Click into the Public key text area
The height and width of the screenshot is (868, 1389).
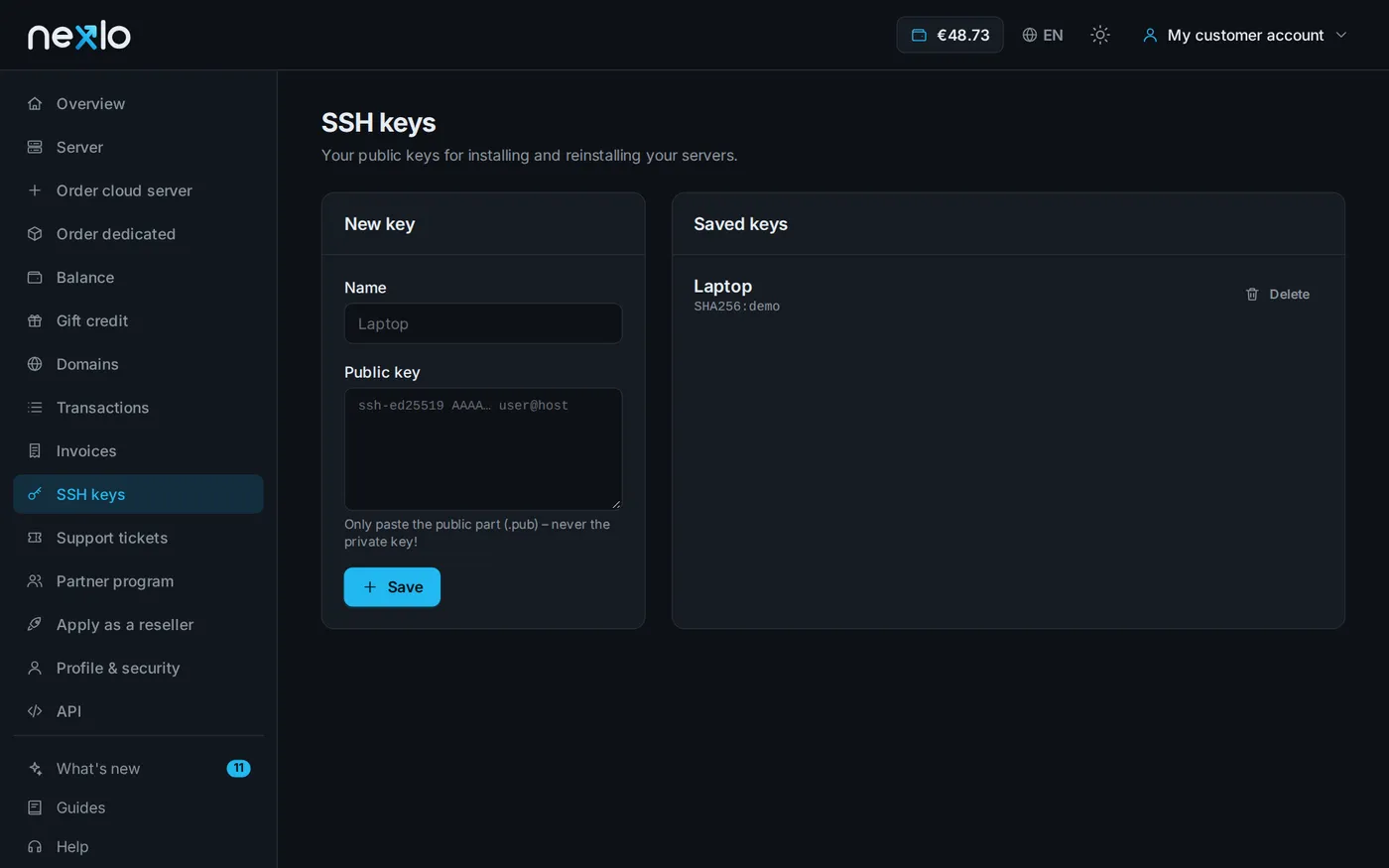pos(483,449)
